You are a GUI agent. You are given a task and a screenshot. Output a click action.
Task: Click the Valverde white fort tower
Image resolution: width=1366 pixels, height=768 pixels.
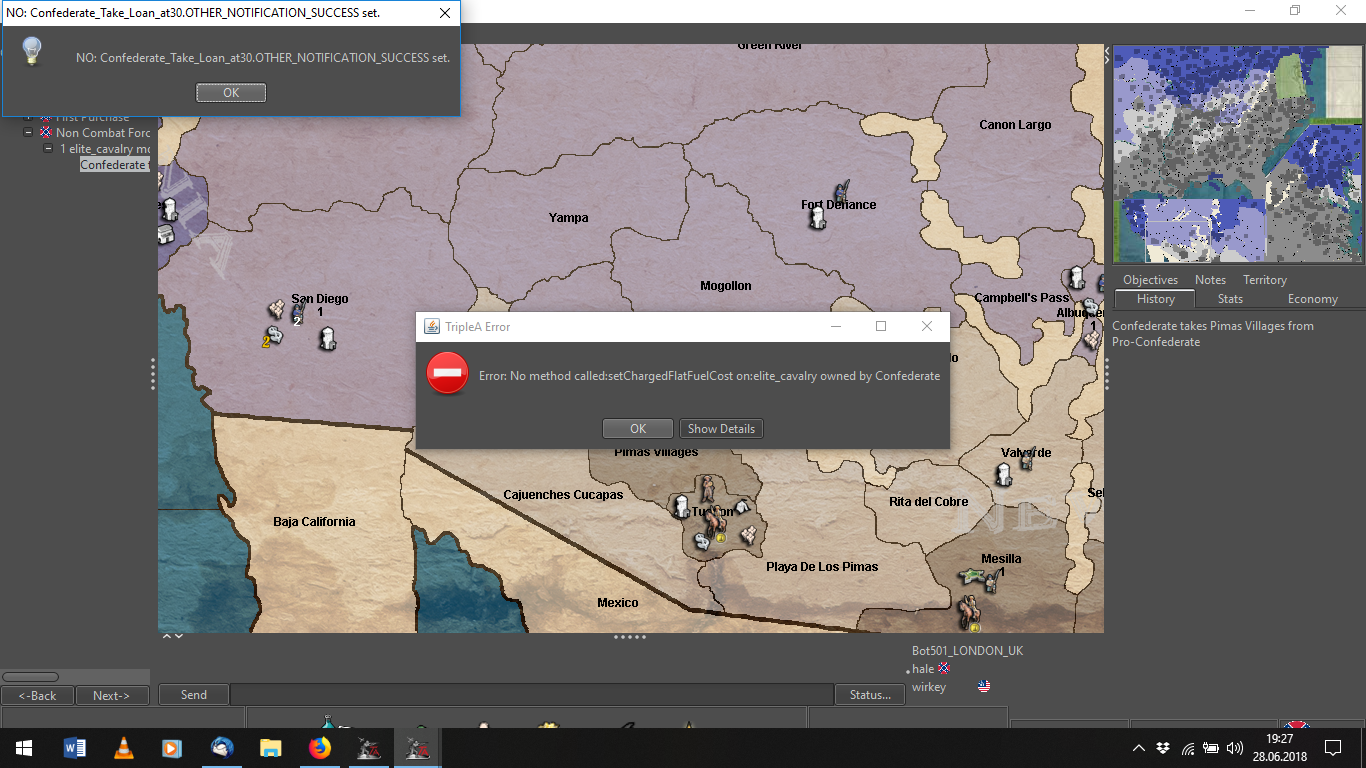[x=1004, y=475]
